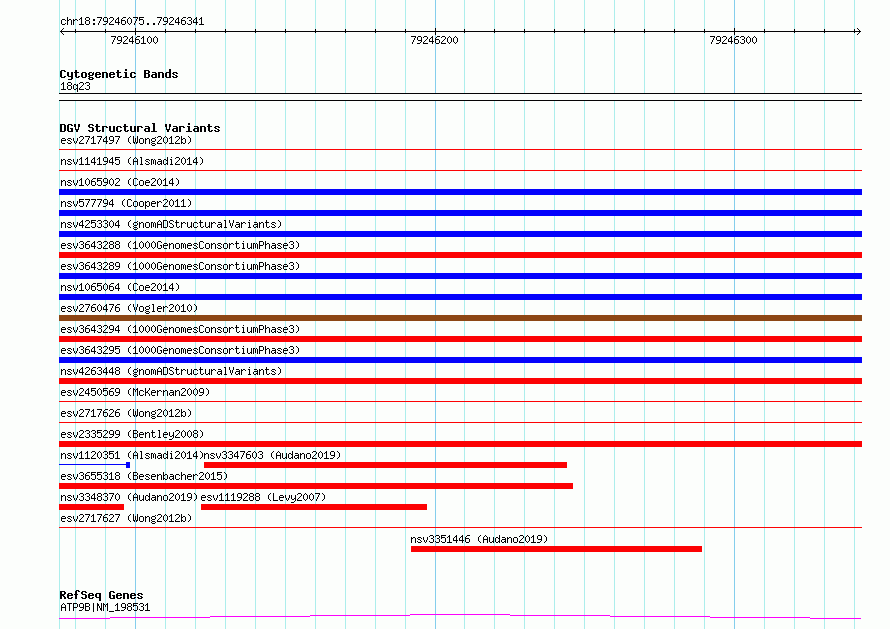Viewport: 890px width, 629px height.
Task: Click nsv3347603 (Audano2019) label
Action: (272, 455)
